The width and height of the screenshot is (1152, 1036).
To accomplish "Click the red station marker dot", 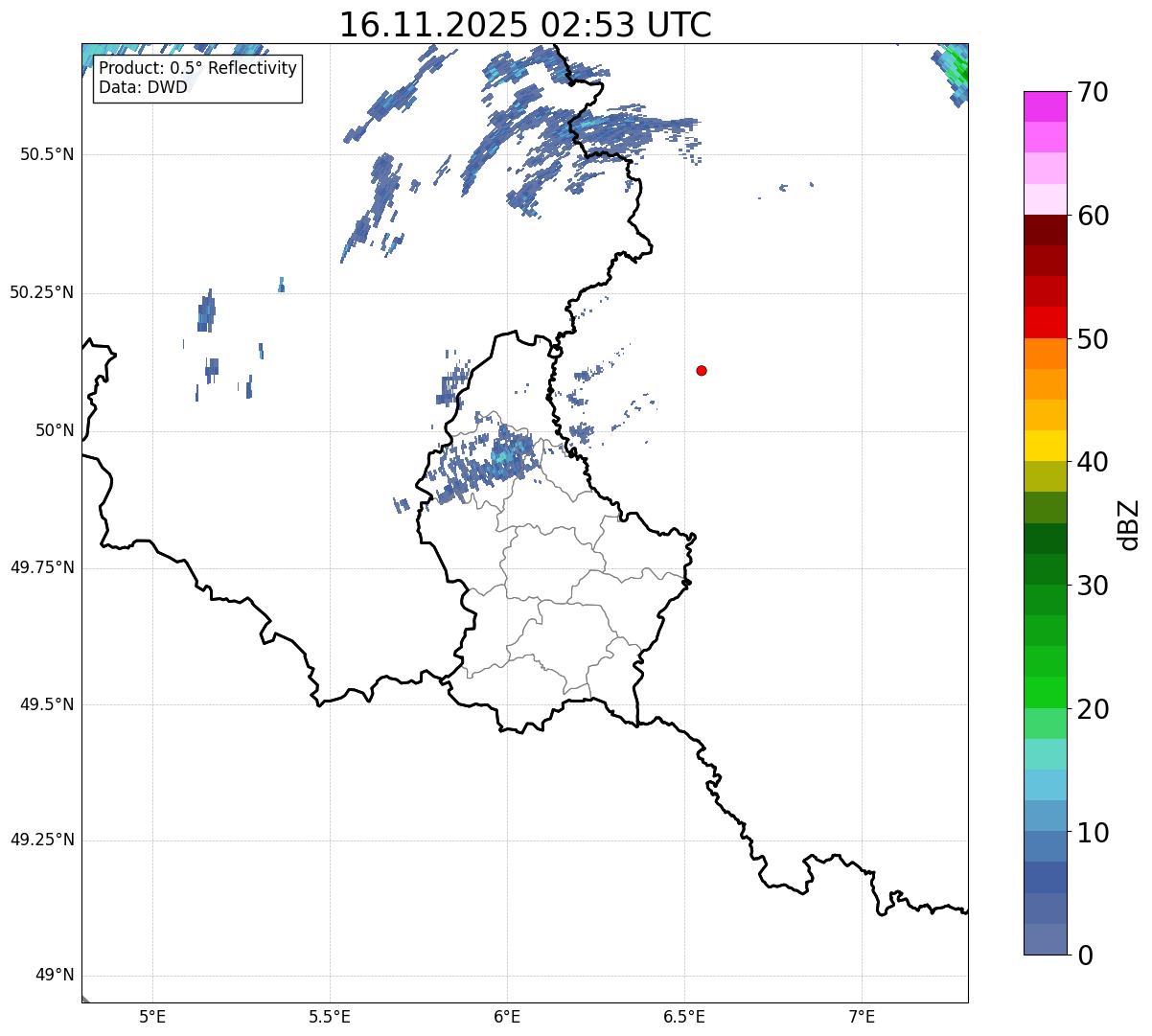I will point(702,370).
